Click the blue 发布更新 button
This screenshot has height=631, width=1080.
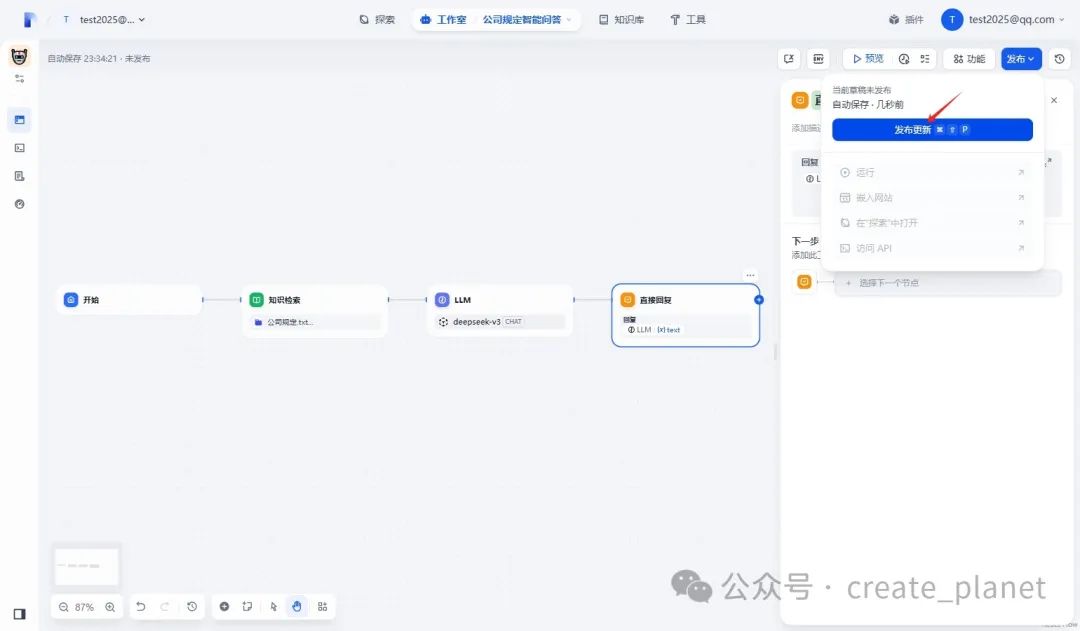pyautogui.click(x=932, y=130)
